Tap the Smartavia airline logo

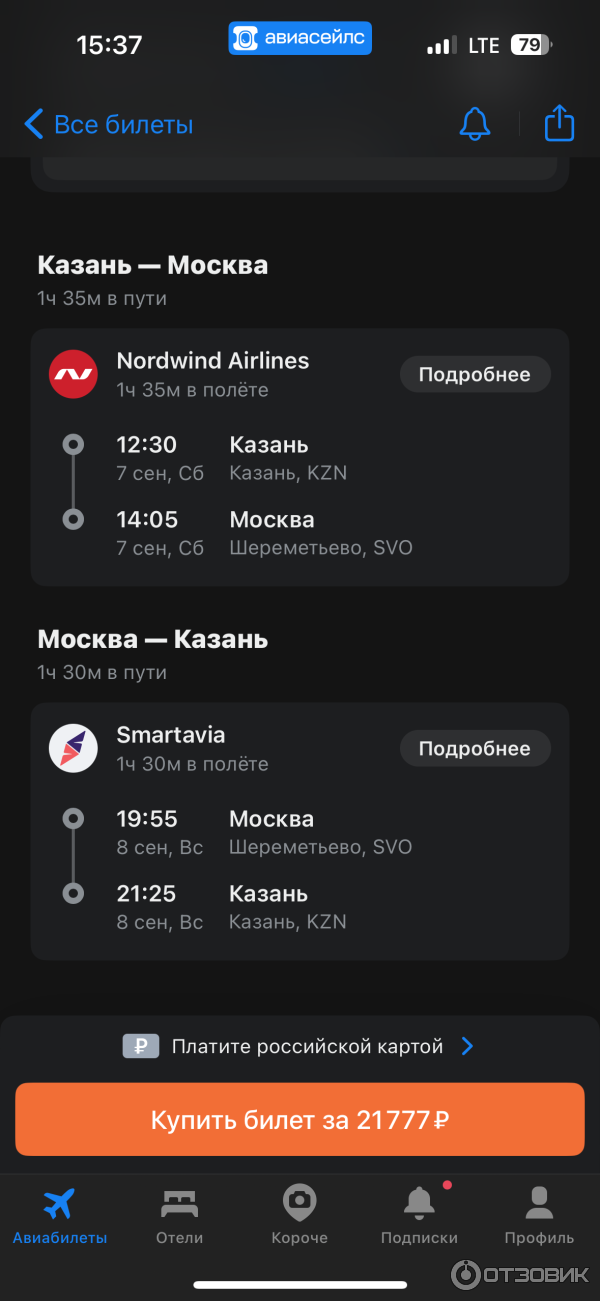tap(73, 748)
